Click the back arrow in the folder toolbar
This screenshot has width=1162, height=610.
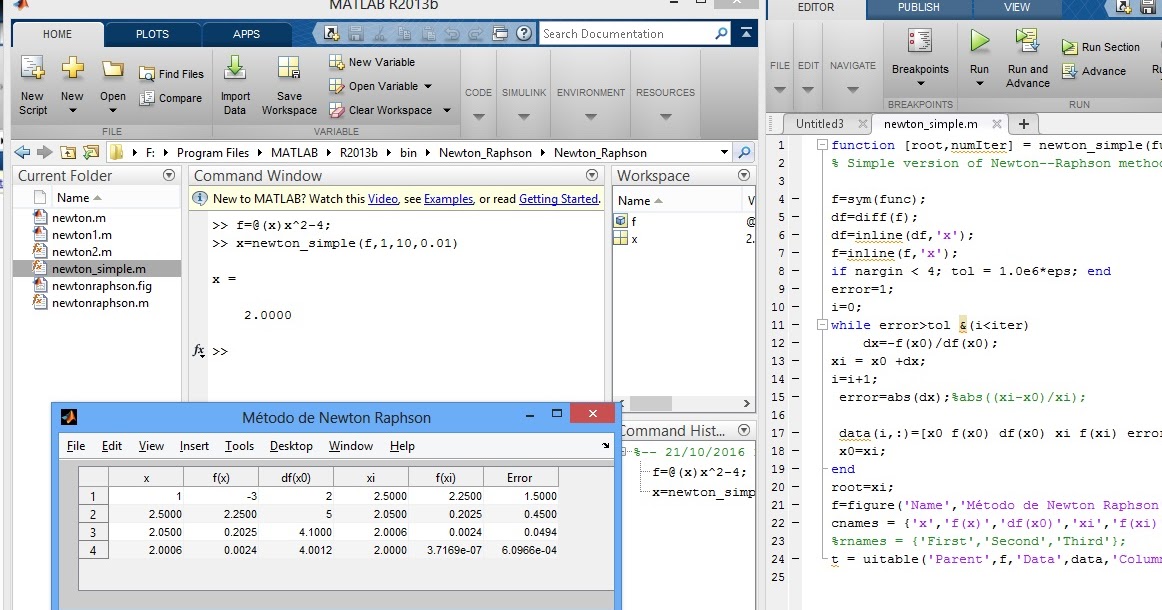(x=23, y=152)
